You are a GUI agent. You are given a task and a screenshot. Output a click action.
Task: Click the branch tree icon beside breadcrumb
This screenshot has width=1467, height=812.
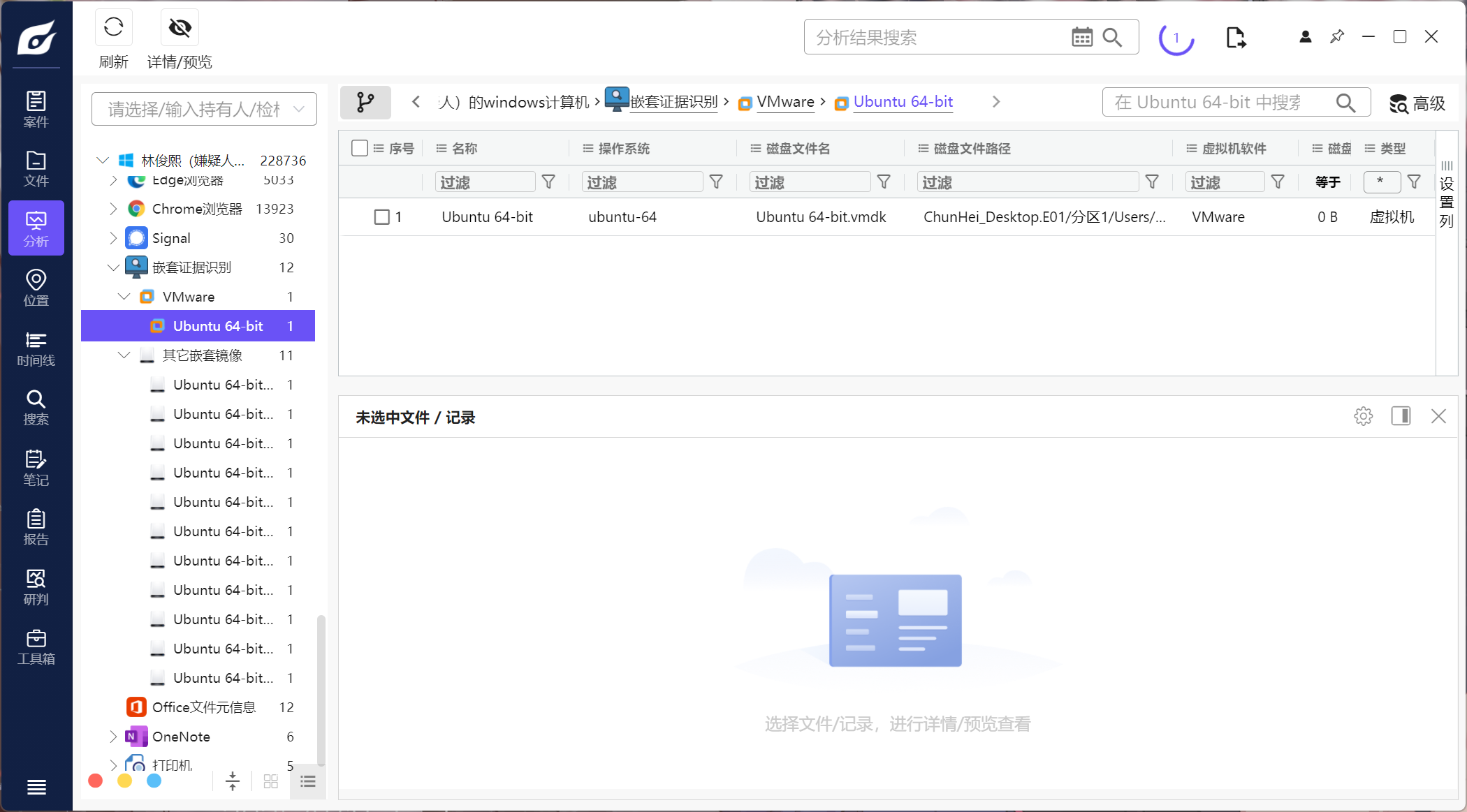point(365,103)
